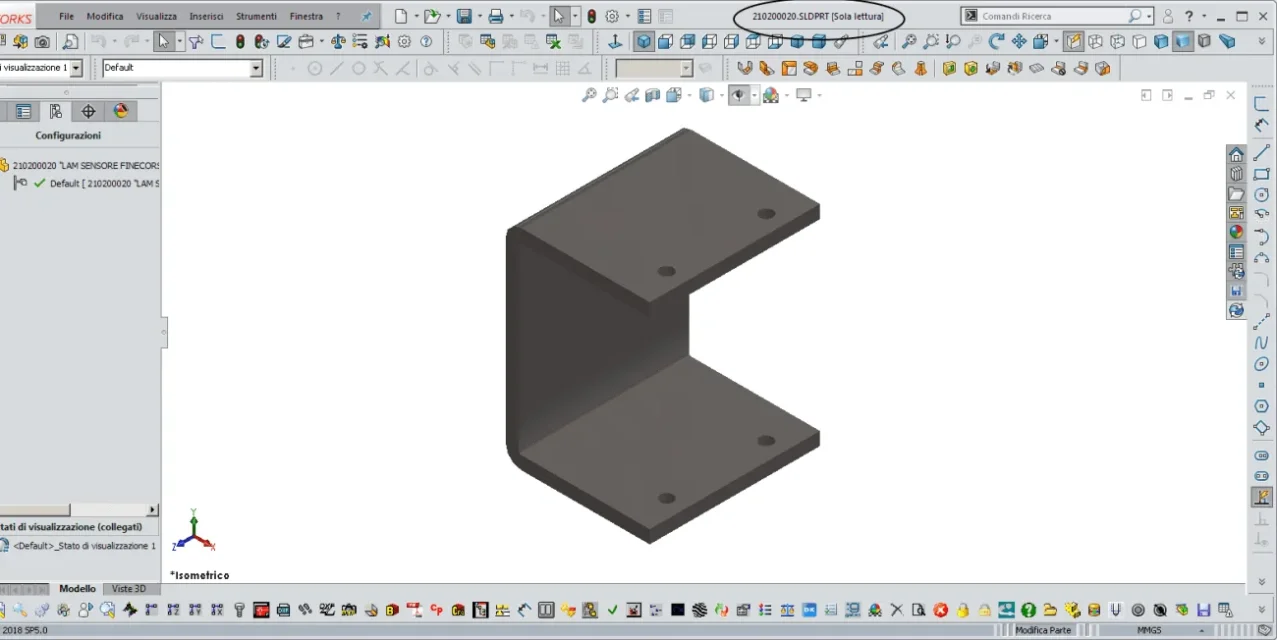The image size is (1277, 640).
Task: Click the left panel horizontal scrollbar right arrow
Action: click(152, 510)
